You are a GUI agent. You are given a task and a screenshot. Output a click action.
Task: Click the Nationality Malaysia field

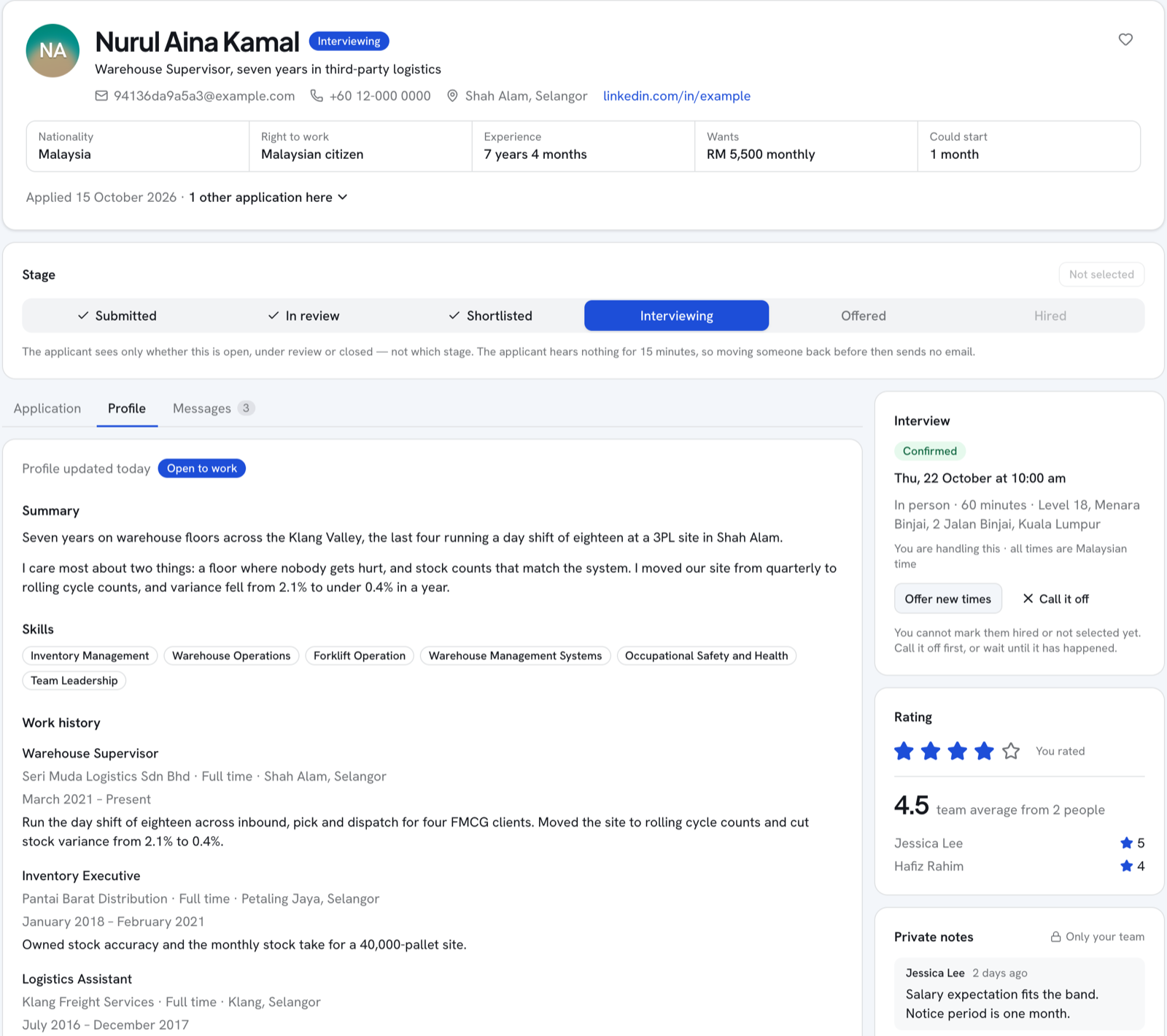(x=138, y=146)
